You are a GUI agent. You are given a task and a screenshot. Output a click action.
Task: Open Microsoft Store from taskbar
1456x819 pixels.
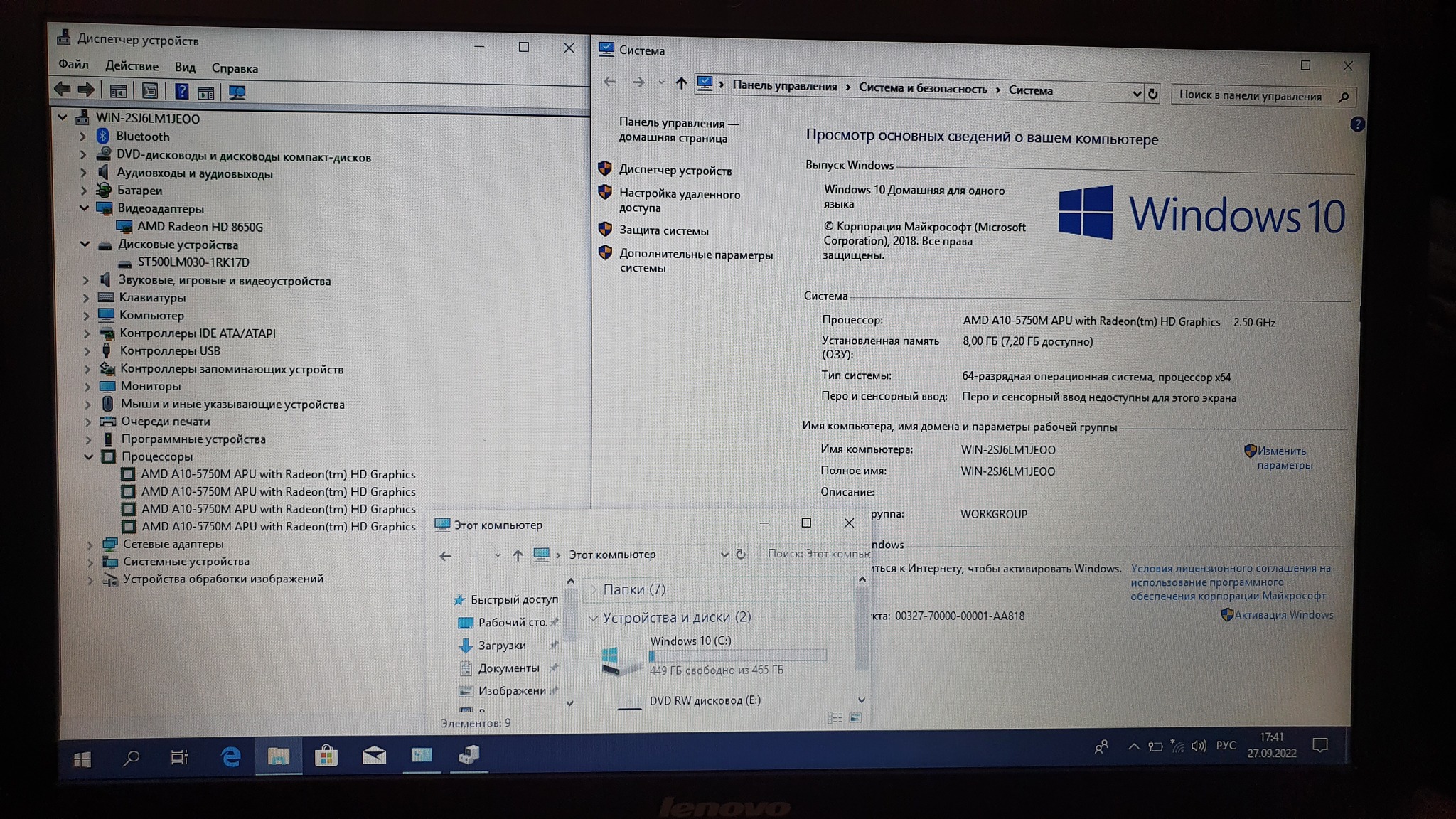coord(326,755)
